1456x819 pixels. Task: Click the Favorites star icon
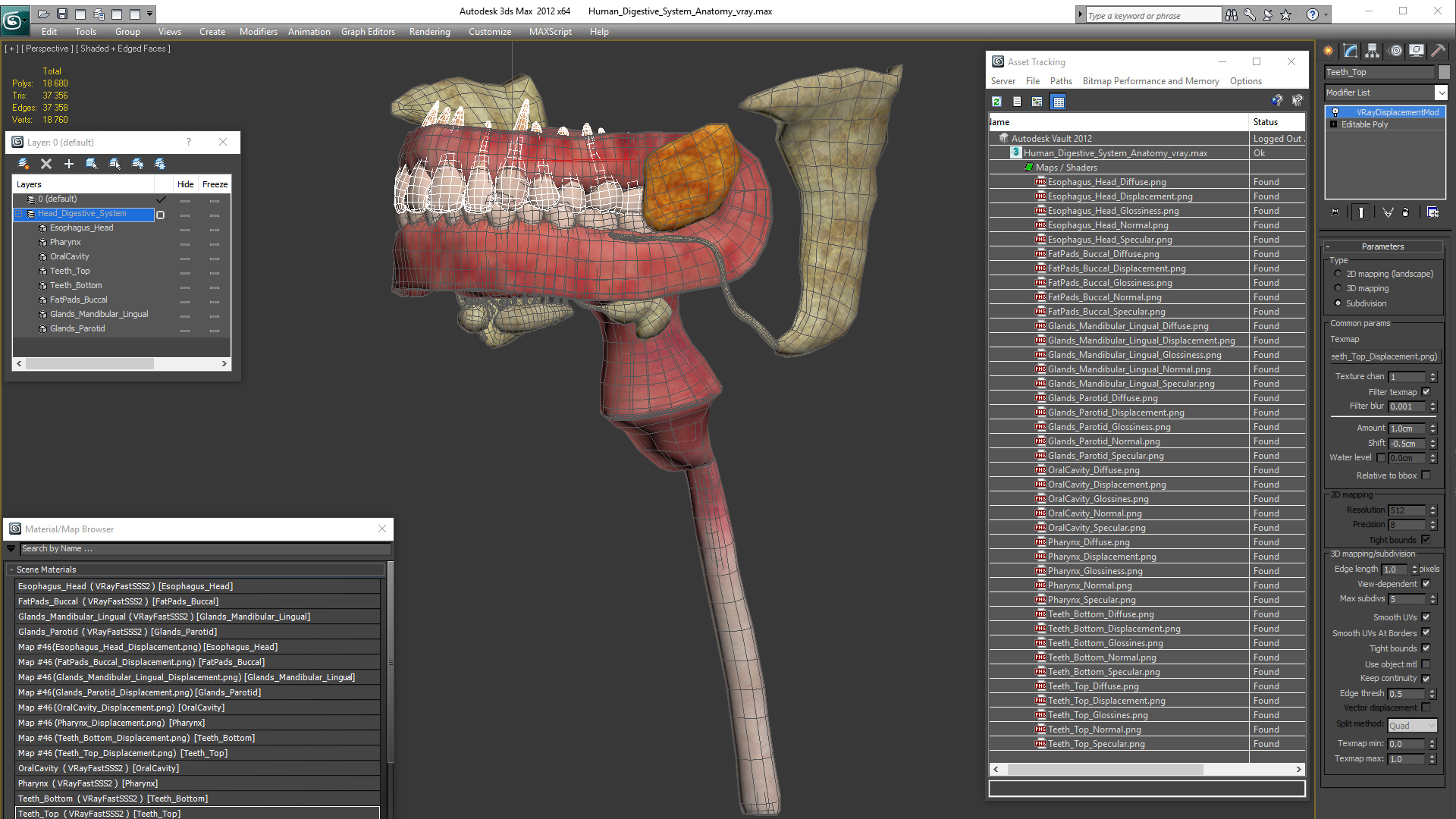click(x=1286, y=14)
